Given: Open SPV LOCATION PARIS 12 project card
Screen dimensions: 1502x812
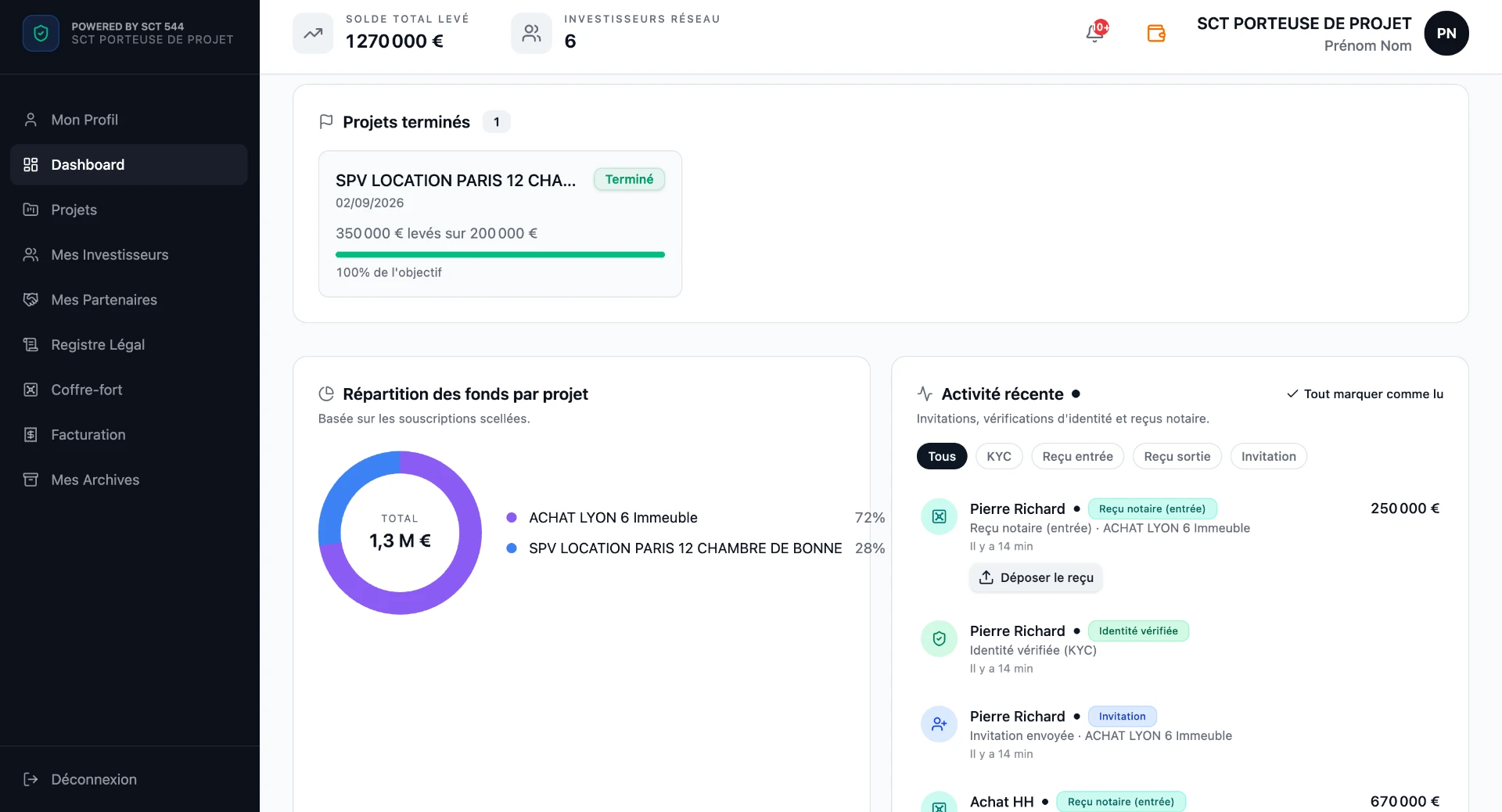Looking at the screenshot, I should pyautogui.click(x=500, y=224).
